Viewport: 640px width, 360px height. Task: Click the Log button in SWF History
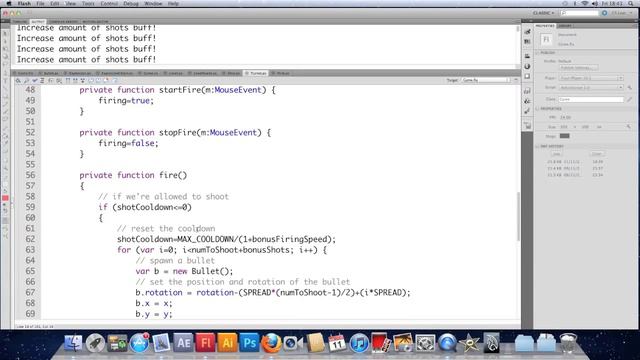(556, 154)
